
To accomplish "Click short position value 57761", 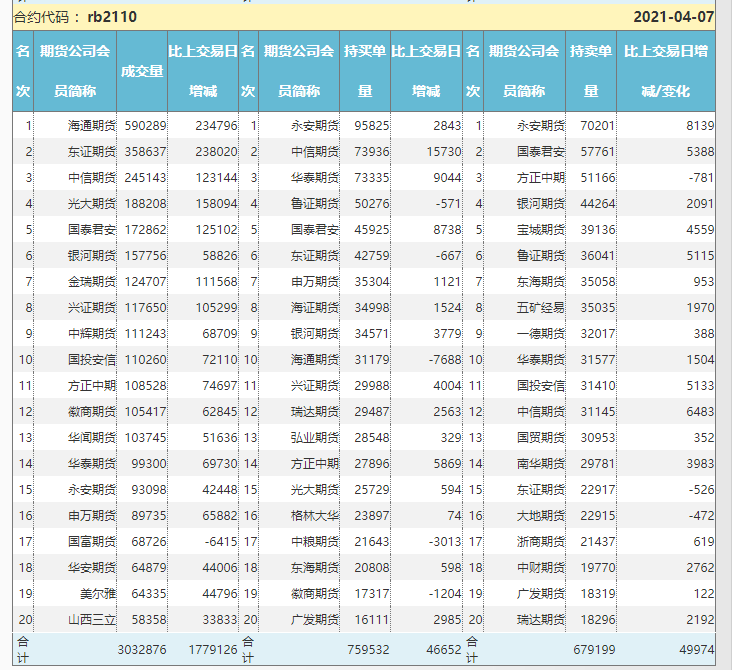I will (598, 151).
